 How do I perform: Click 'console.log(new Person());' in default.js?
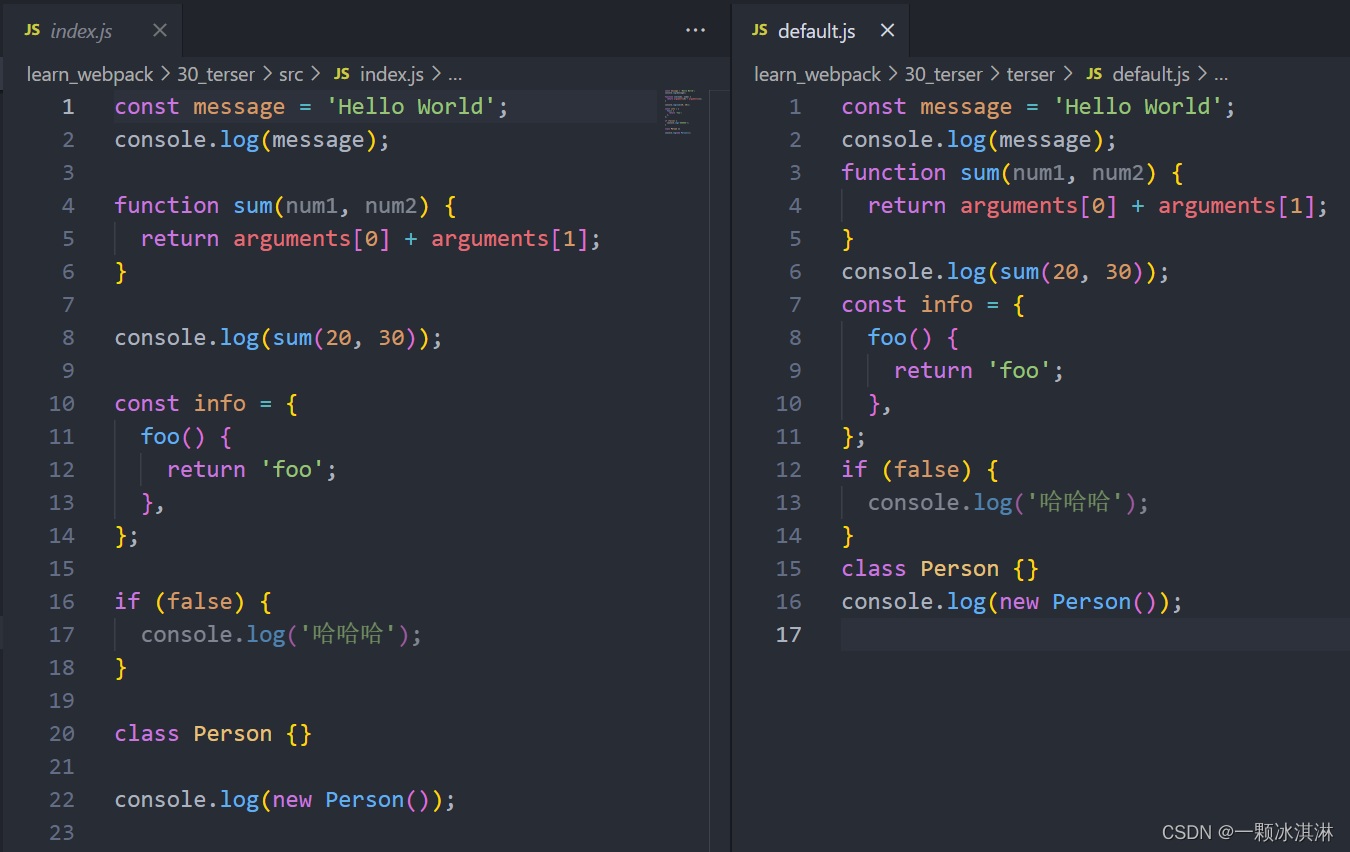point(1012,601)
